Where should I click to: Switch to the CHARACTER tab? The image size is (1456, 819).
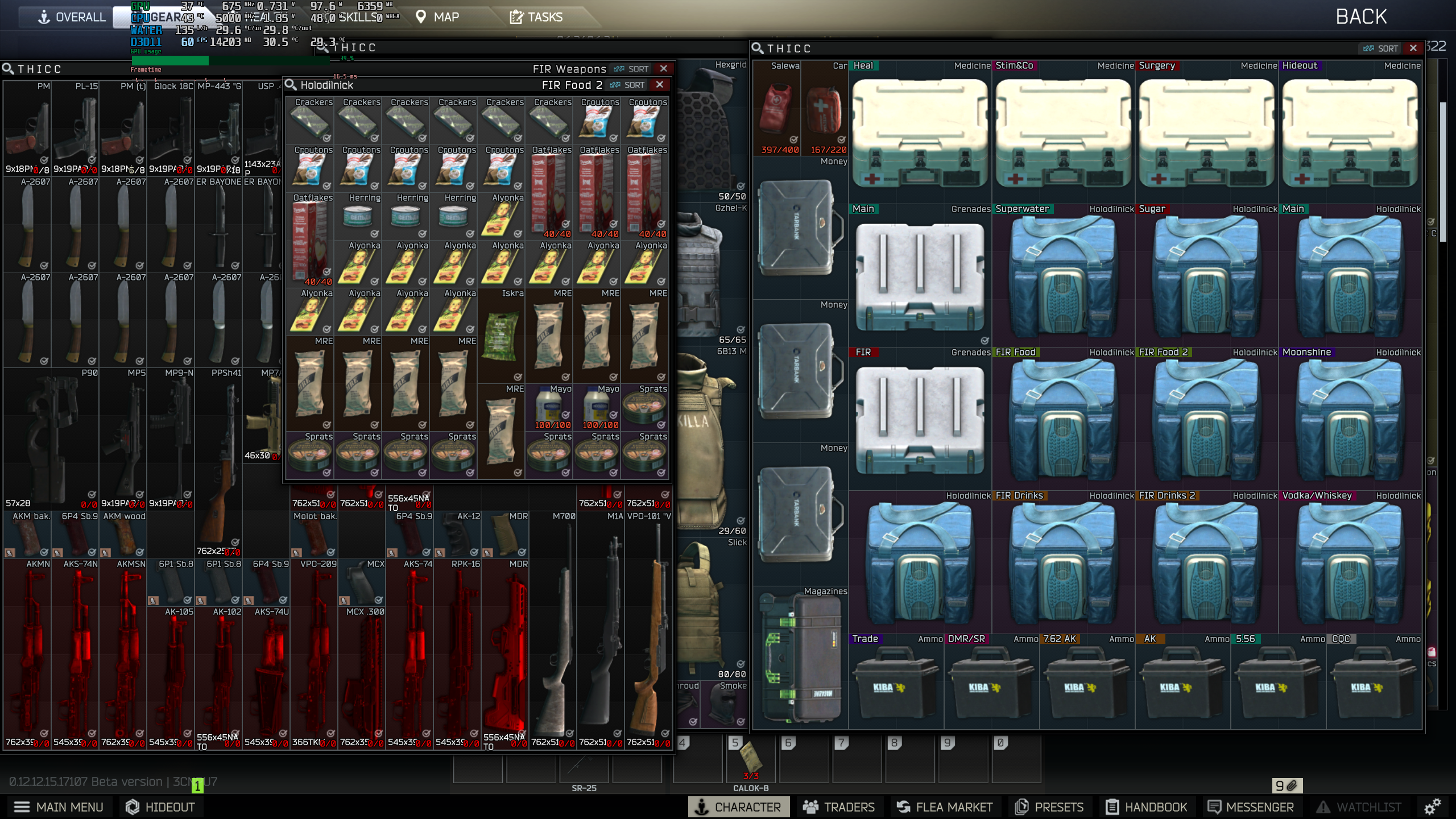click(738, 806)
